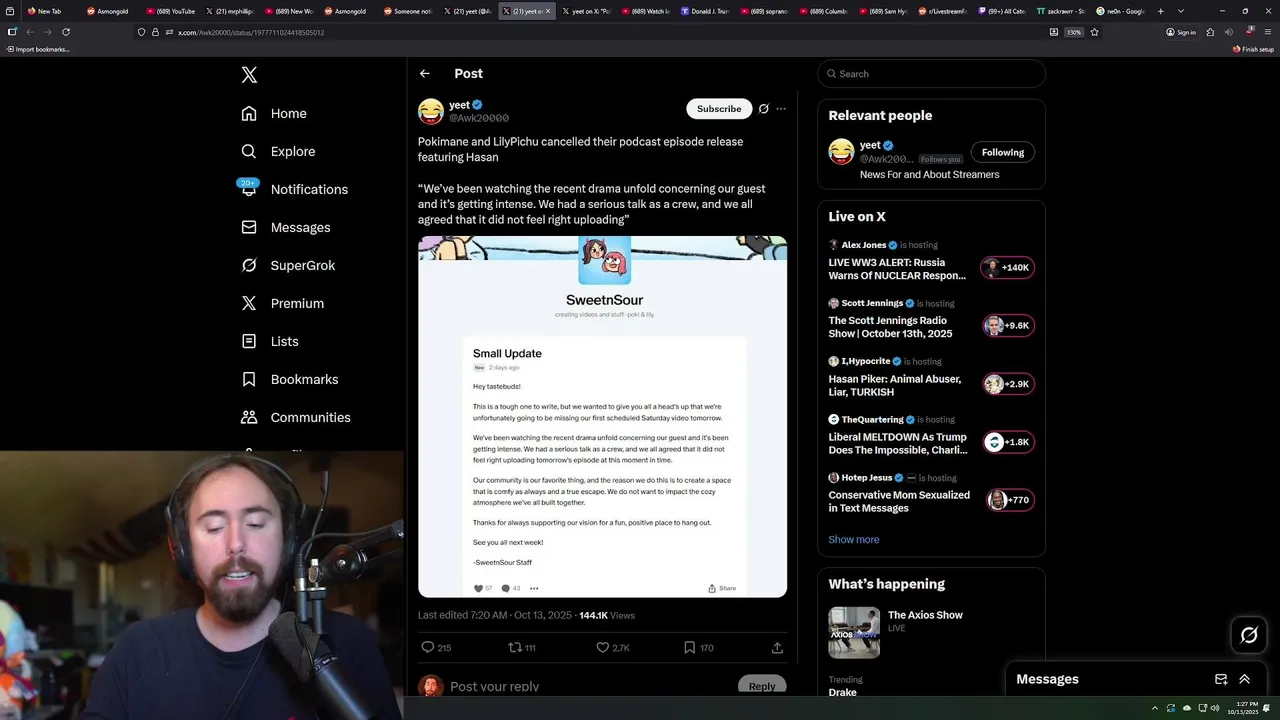Click the Reply button
1280x720 pixels.
(762, 686)
